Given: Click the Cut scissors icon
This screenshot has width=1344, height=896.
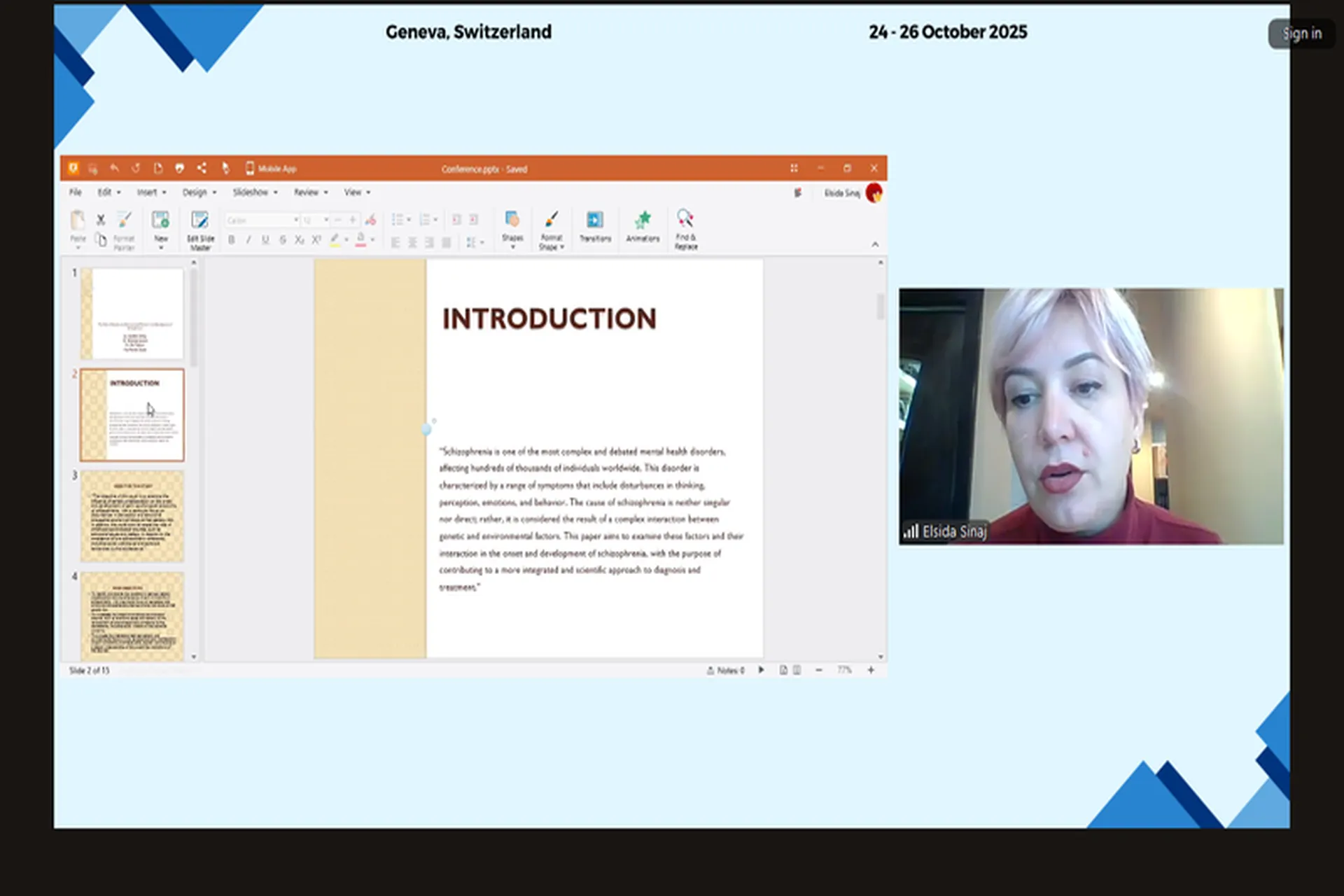Looking at the screenshot, I should click(101, 220).
